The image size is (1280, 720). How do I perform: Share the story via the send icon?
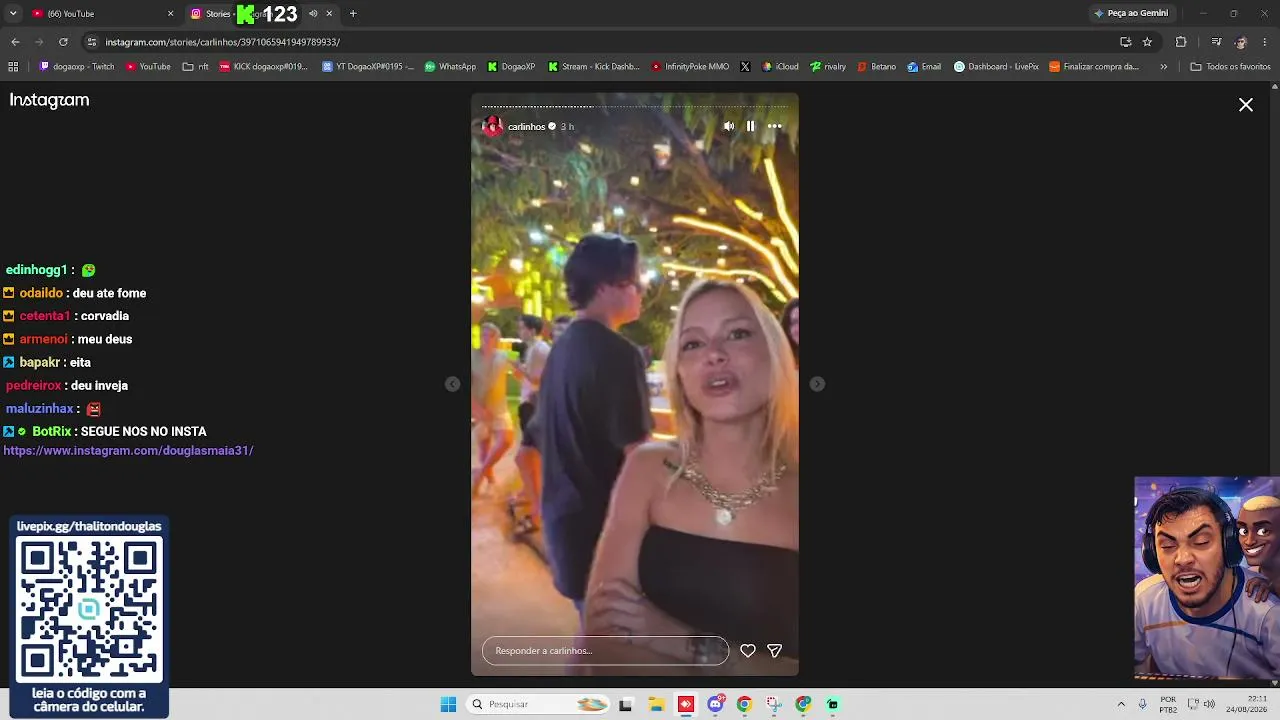click(774, 651)
